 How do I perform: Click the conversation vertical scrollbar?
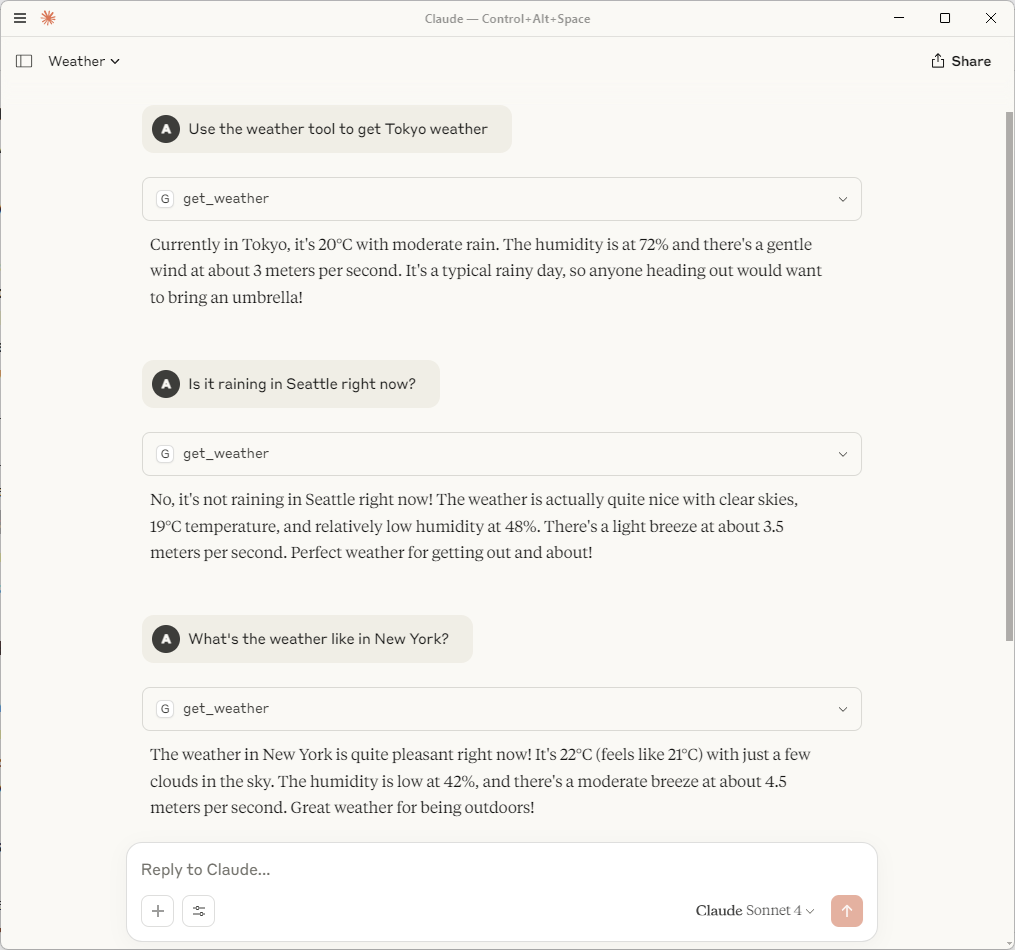click(1009, 375)
